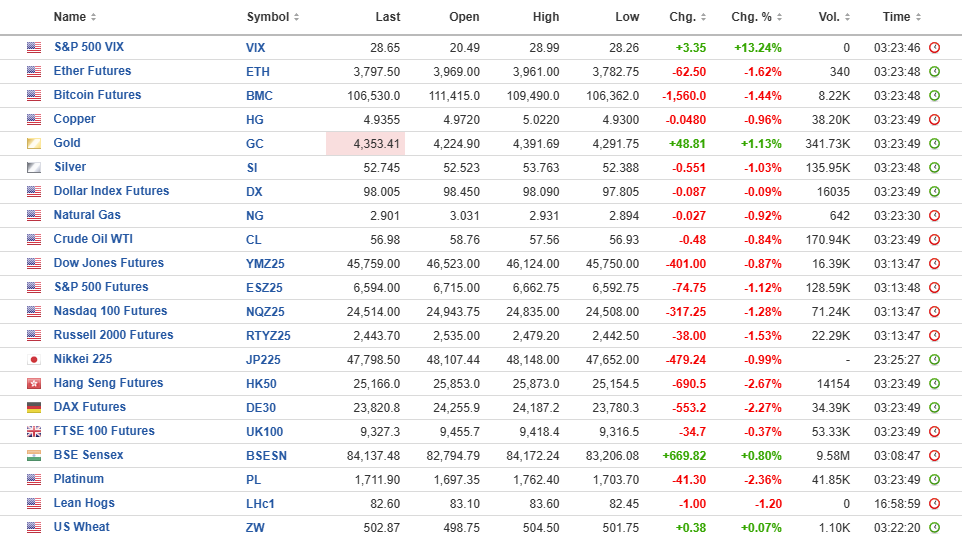
Task: Click the 9.58M volume value
Action: (x=833, y=456)
